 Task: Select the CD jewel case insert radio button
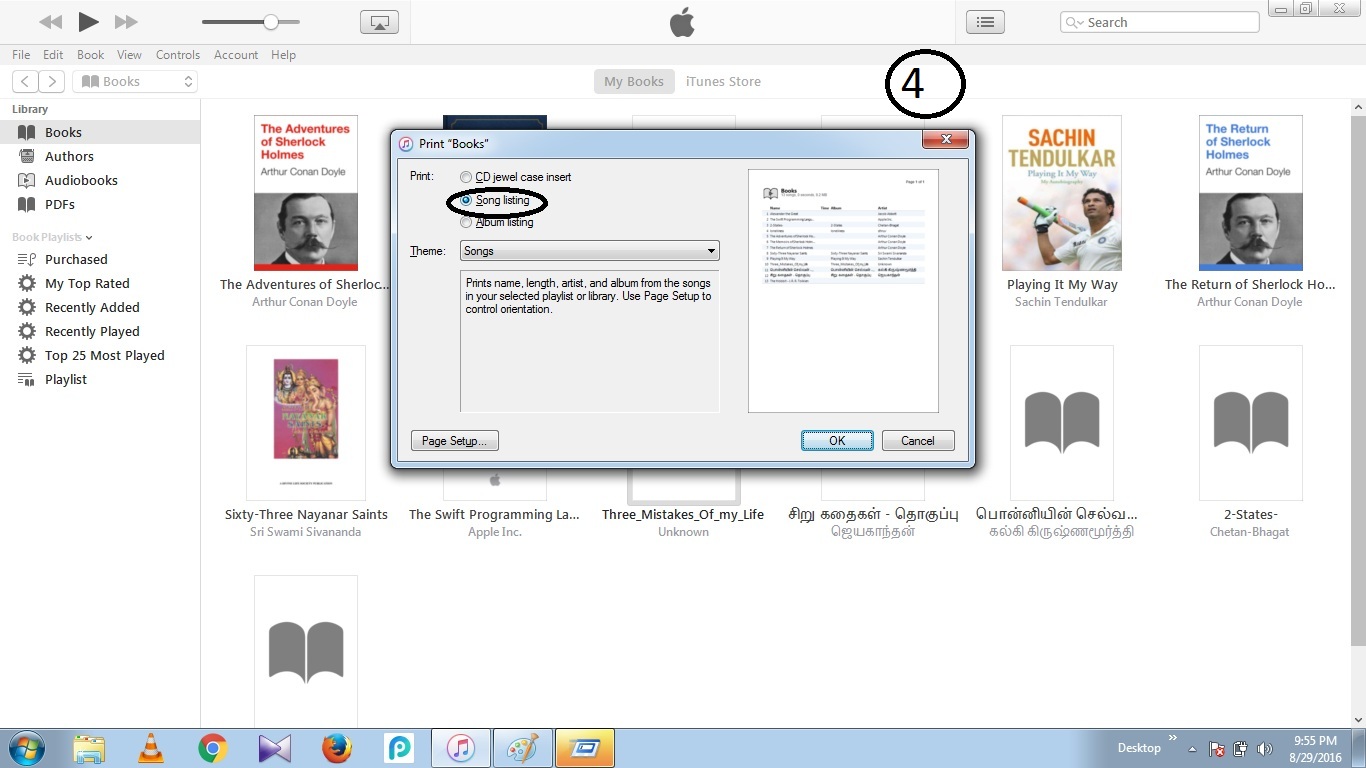466,177
